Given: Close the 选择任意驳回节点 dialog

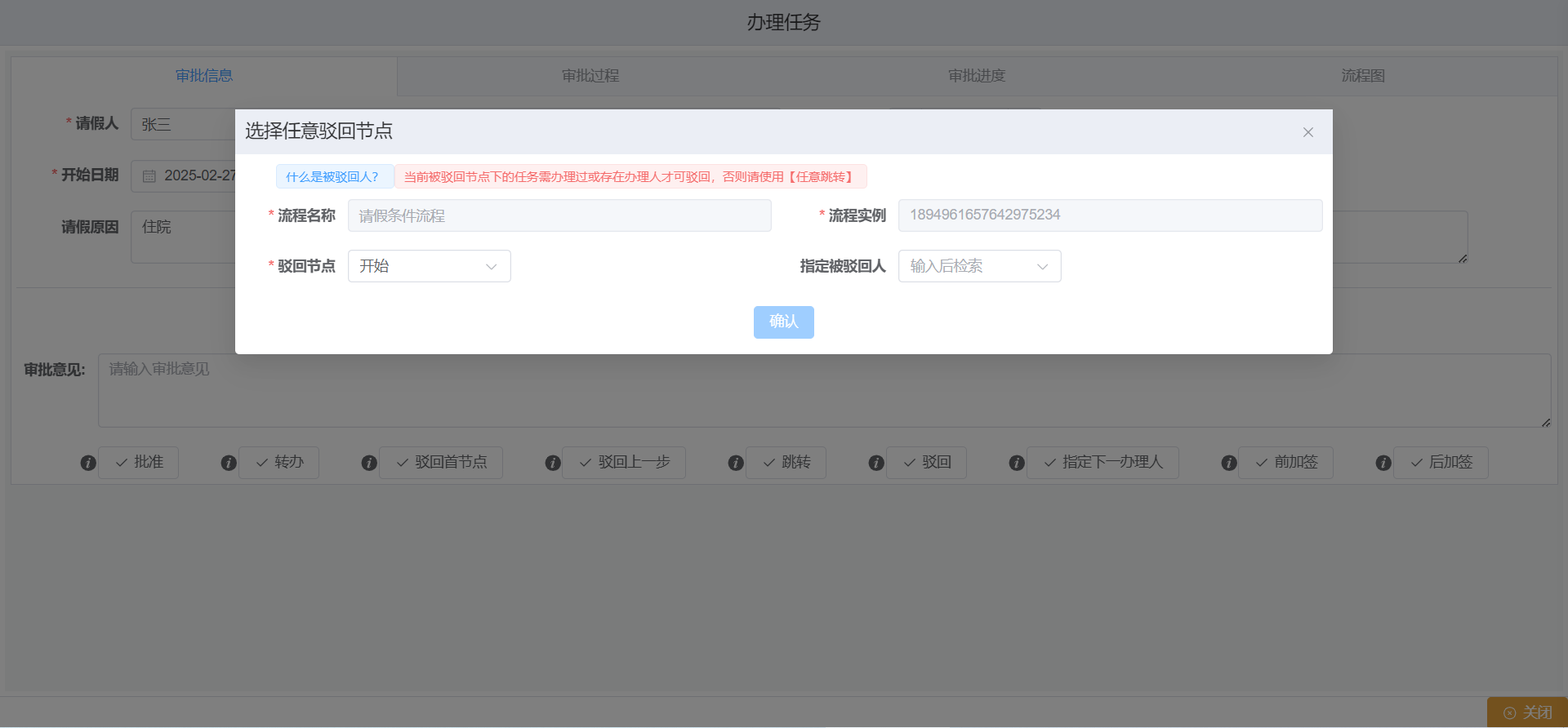Looking at the screenshot, I should tap(1308, 132).
